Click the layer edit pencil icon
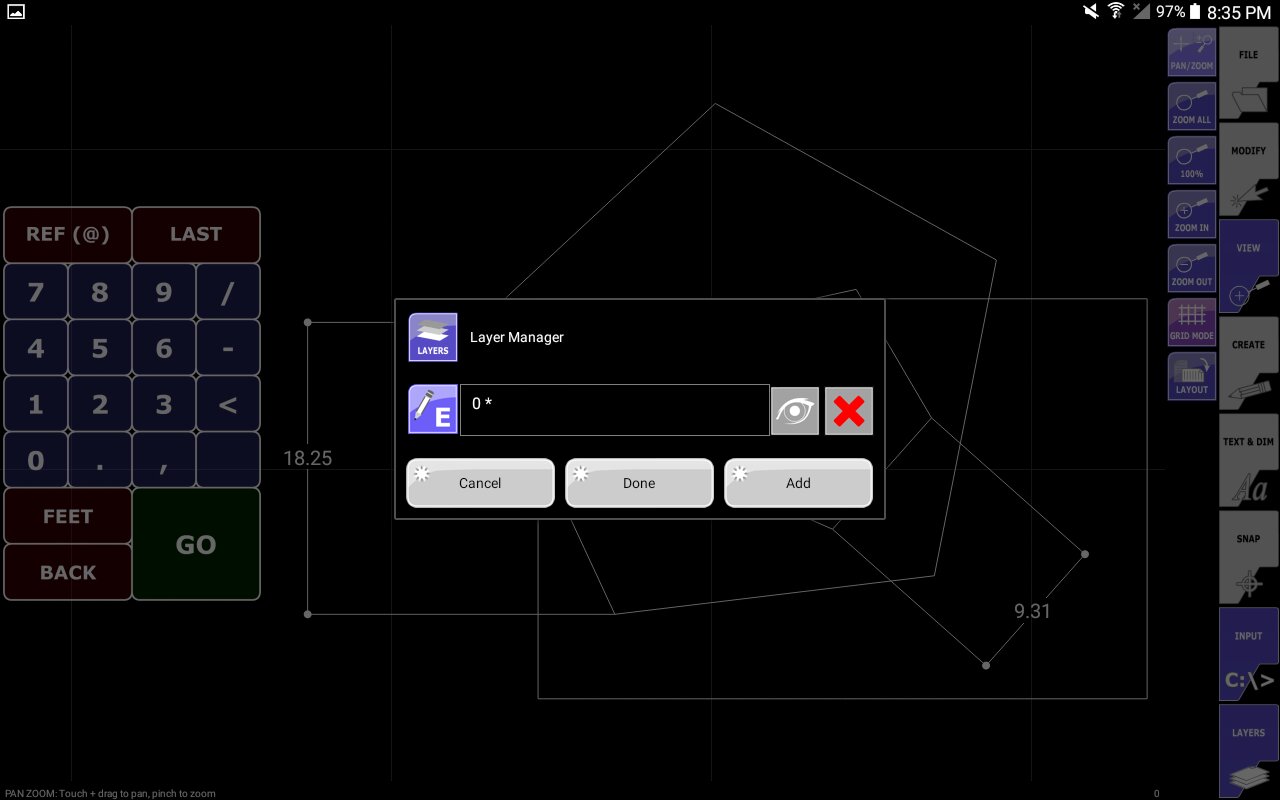Viewport: 1280px width, 800px height. point(433,409)
